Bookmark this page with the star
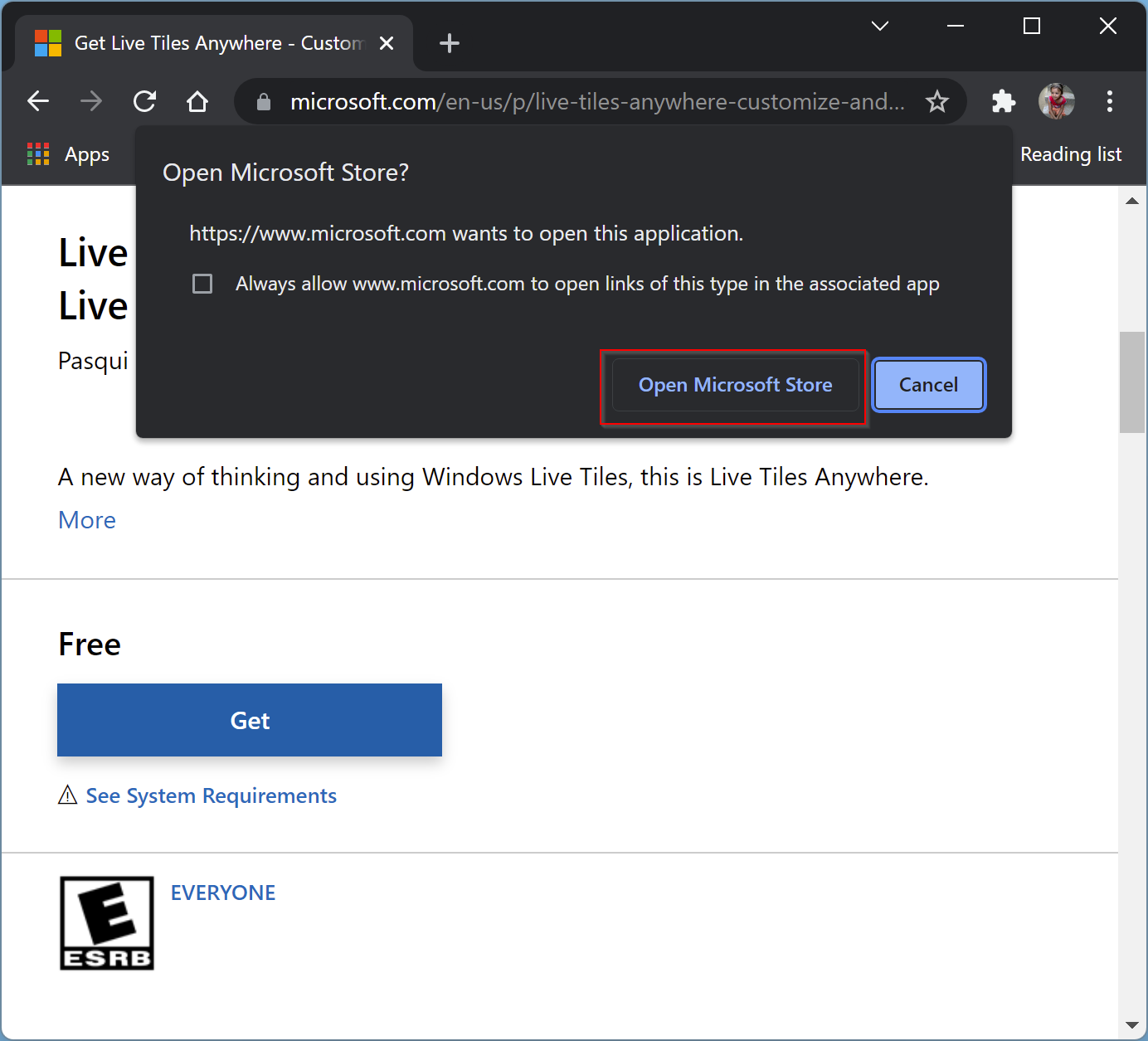 (937, 101)
